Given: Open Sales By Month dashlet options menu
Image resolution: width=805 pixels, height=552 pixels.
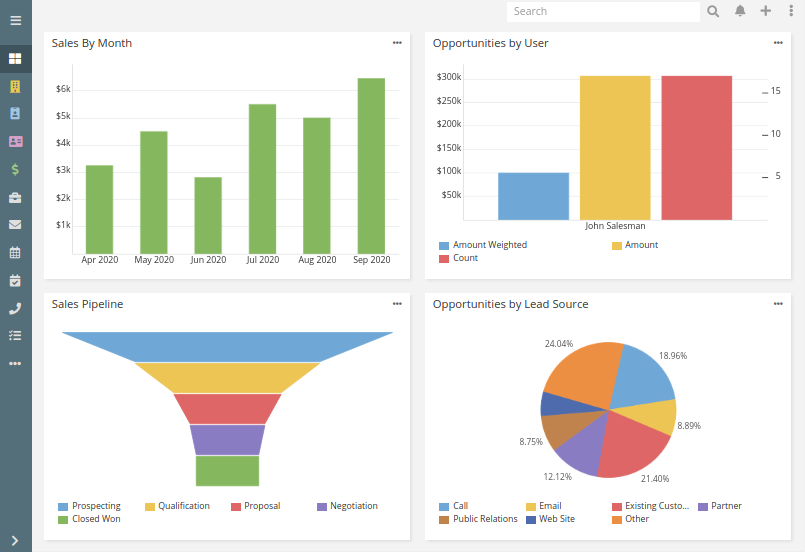Looking at the screenshot, I should 397,43.
